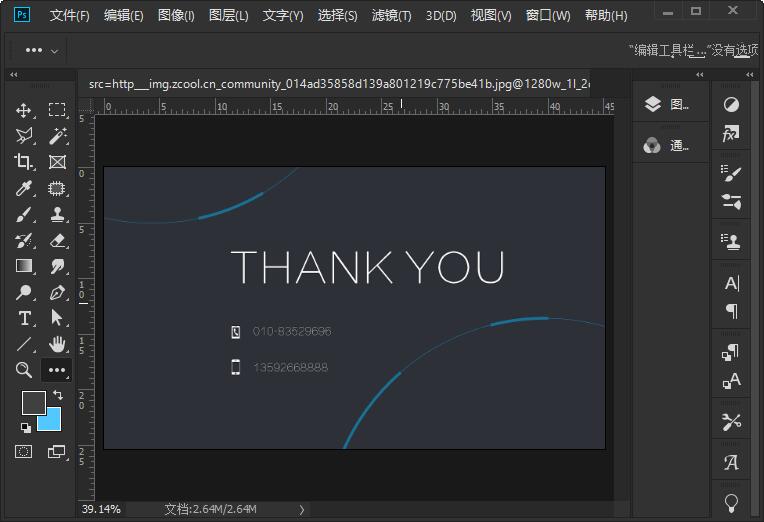Screen dimensions: 764x522
Task: Open the Adjustments panel icon
Action: pos(731,104)
